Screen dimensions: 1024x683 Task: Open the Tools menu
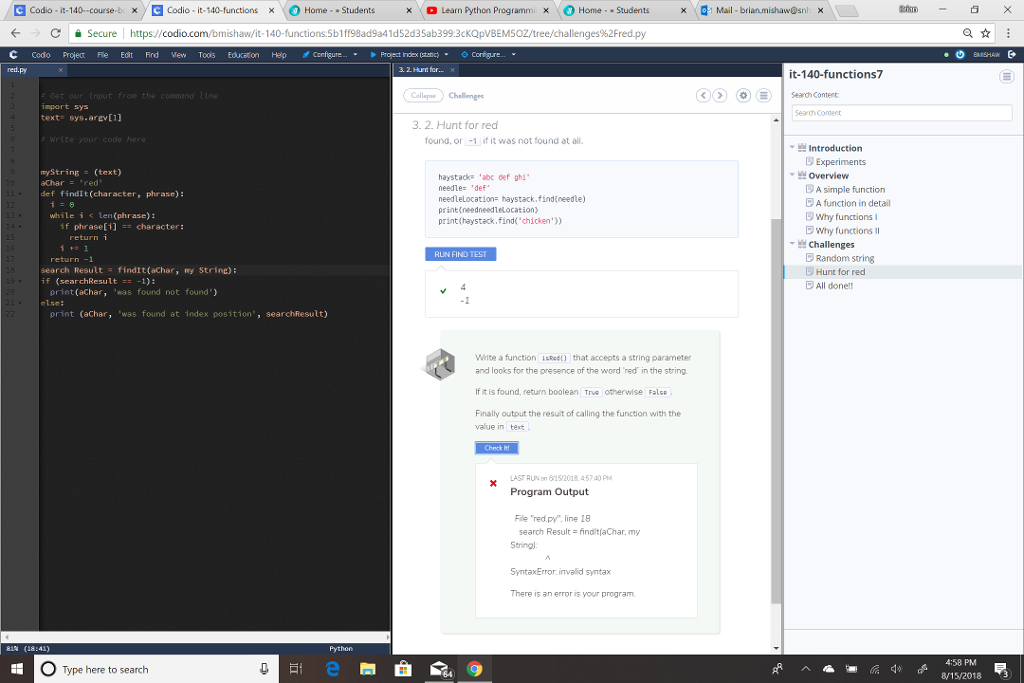207,55
